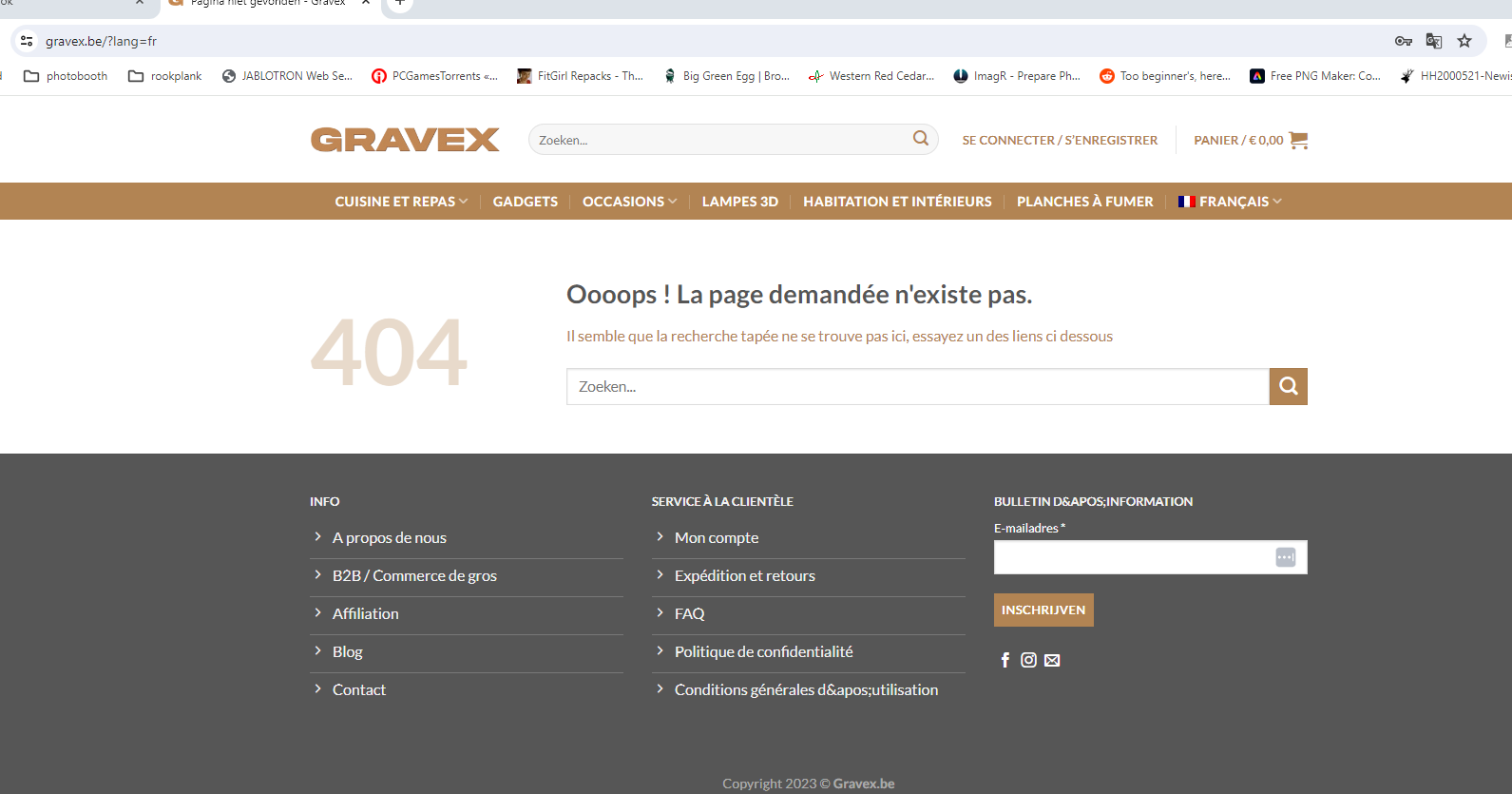Open Expédition et retours link
The height and width of the screenshot is (794, 1512).
point(745,575)
